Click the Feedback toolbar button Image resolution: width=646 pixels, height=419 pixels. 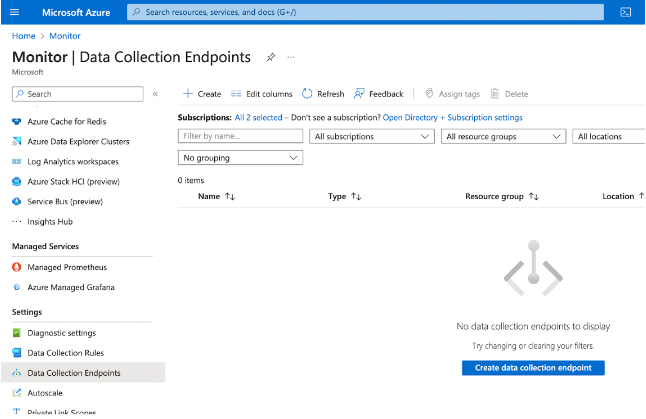pyautogui.click(x=378, y=94)
